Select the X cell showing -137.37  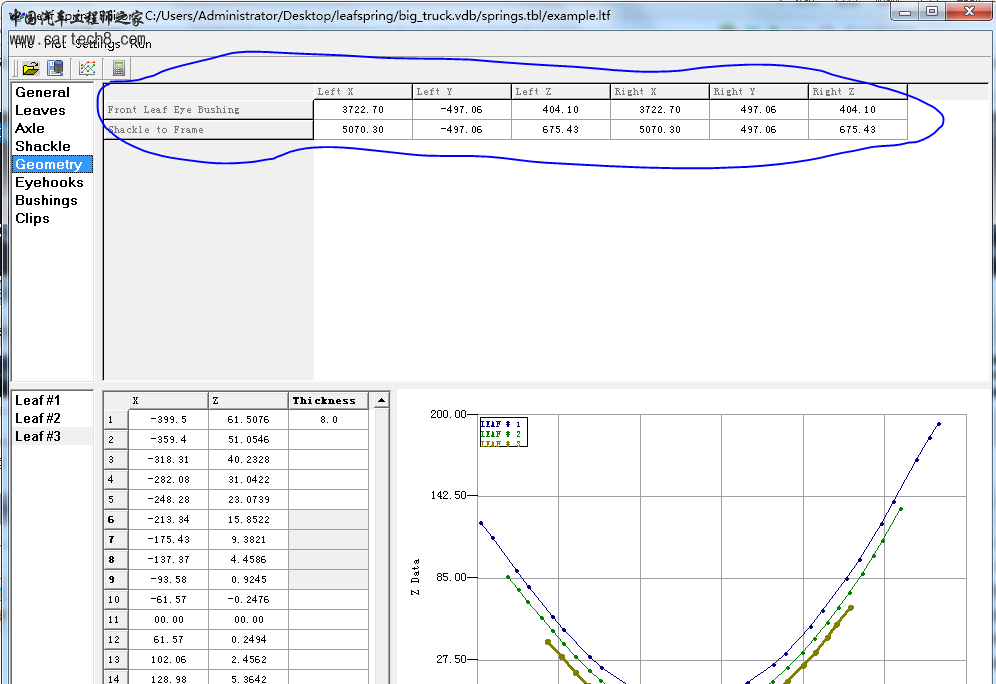tap(168, 560)
